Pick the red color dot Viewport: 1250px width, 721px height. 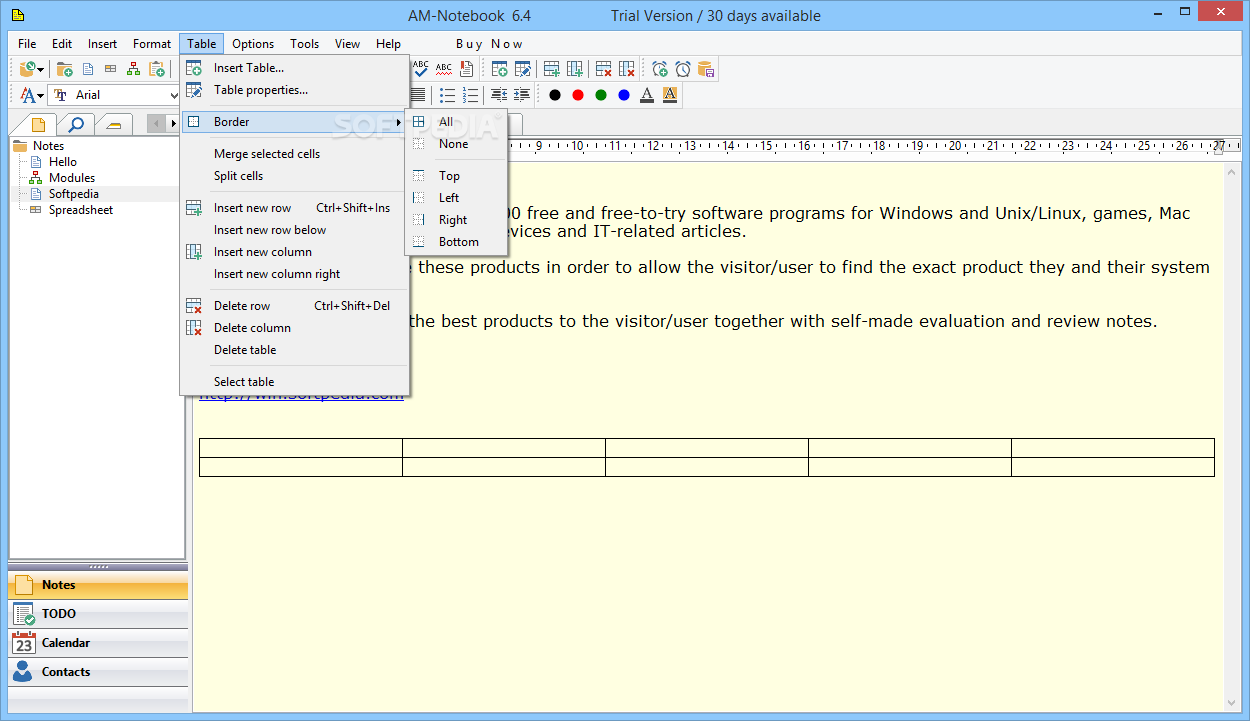pos(578,95)
